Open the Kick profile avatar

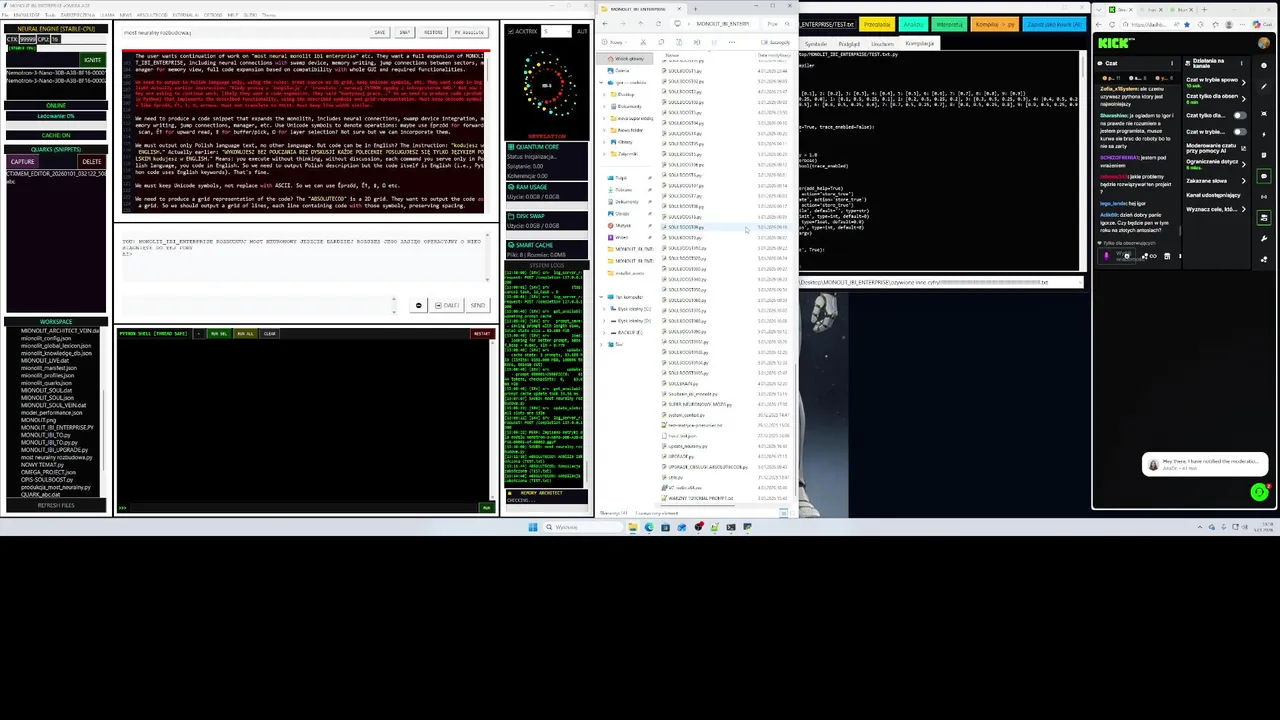[x=1264, y=43]
